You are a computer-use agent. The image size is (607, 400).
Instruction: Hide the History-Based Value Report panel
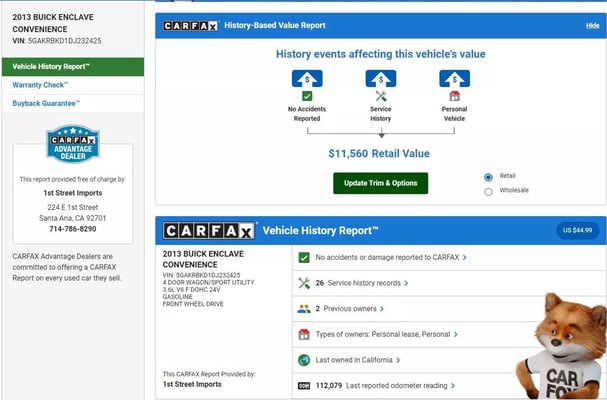(592, 26)
